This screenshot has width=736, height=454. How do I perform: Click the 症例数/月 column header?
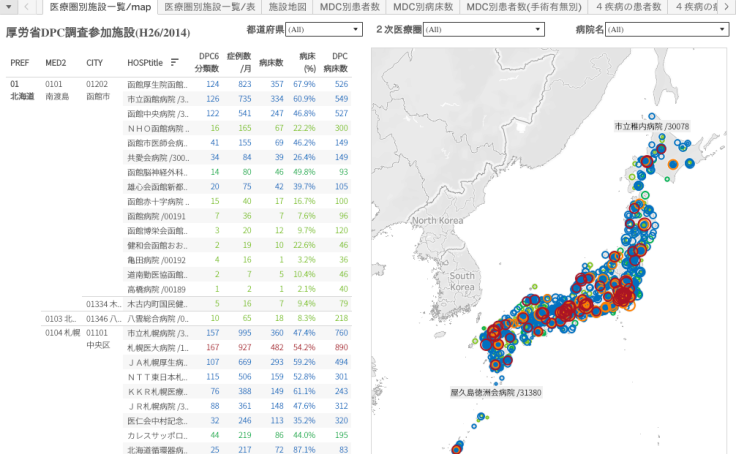[239, 62]
